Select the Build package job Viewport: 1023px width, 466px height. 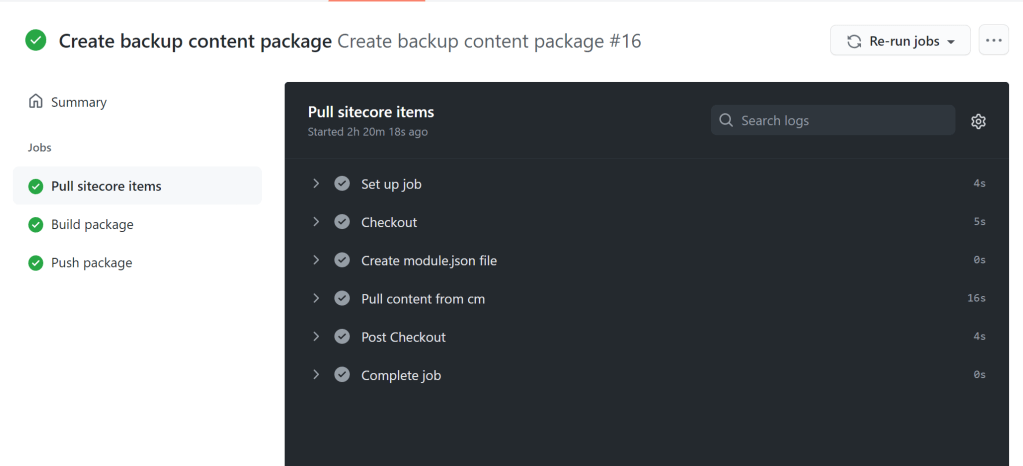92,225
